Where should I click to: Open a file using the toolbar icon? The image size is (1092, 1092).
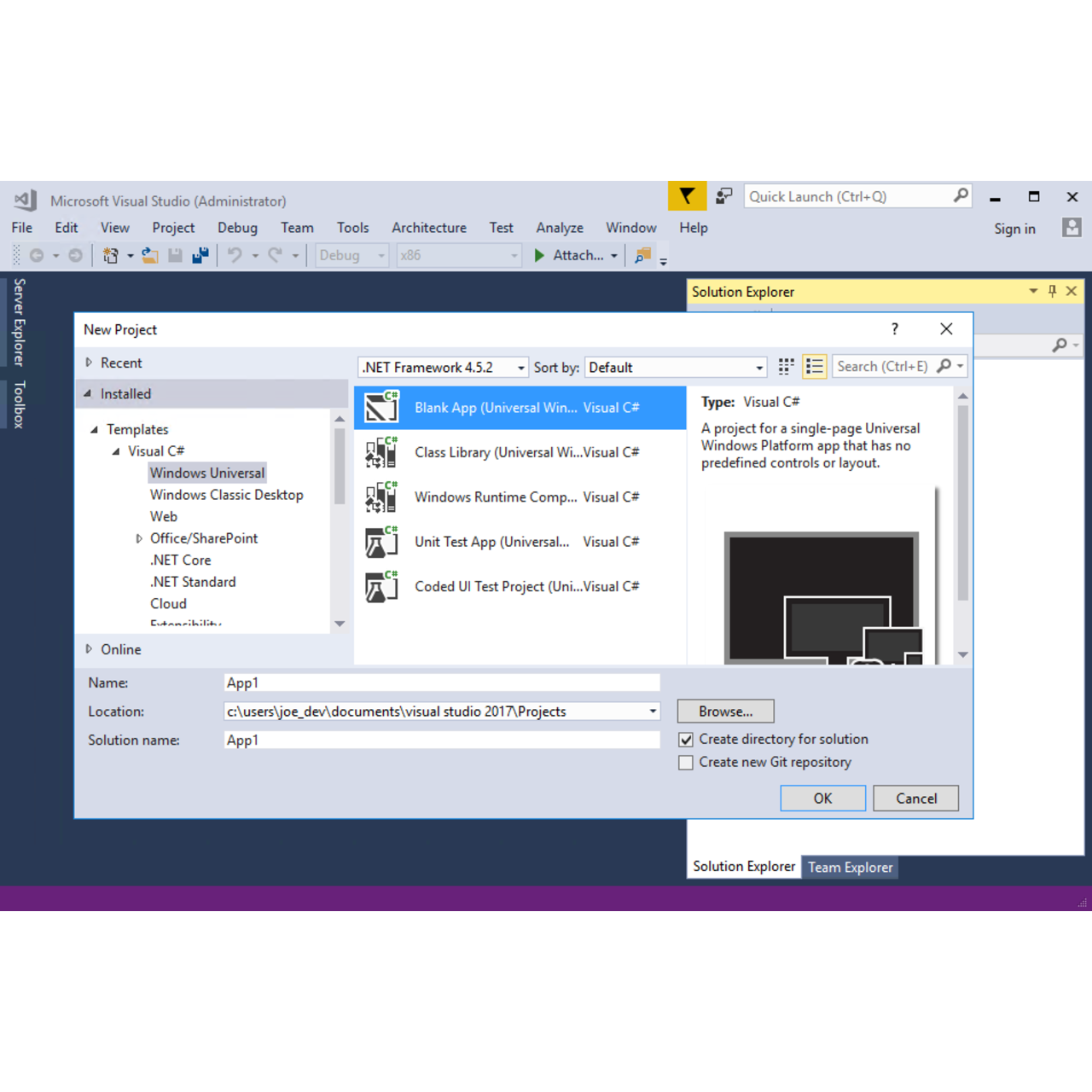coord(150,255)
